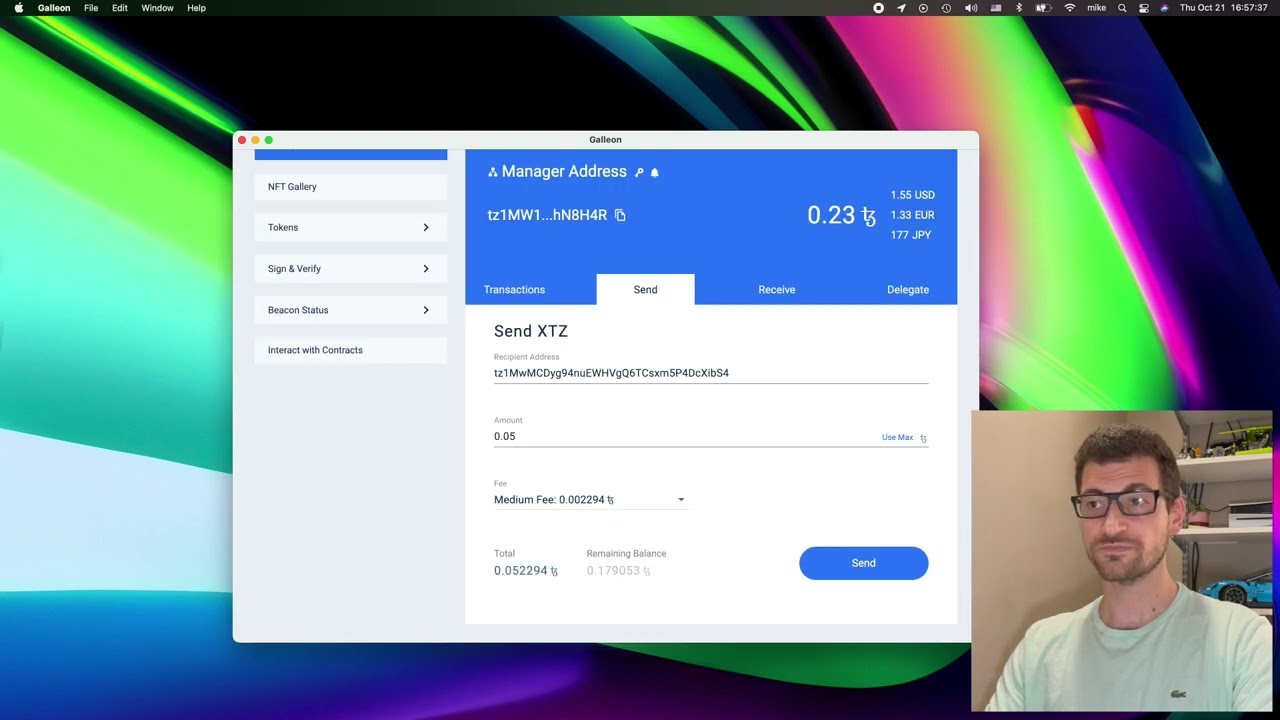
Task: Open the Apple menu
Action: click(19, 8)
